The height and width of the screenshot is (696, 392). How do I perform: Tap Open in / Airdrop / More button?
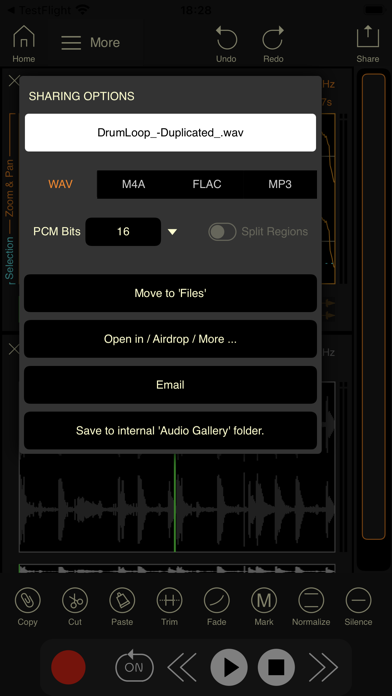pyautogui.click(x=170, y=339)
